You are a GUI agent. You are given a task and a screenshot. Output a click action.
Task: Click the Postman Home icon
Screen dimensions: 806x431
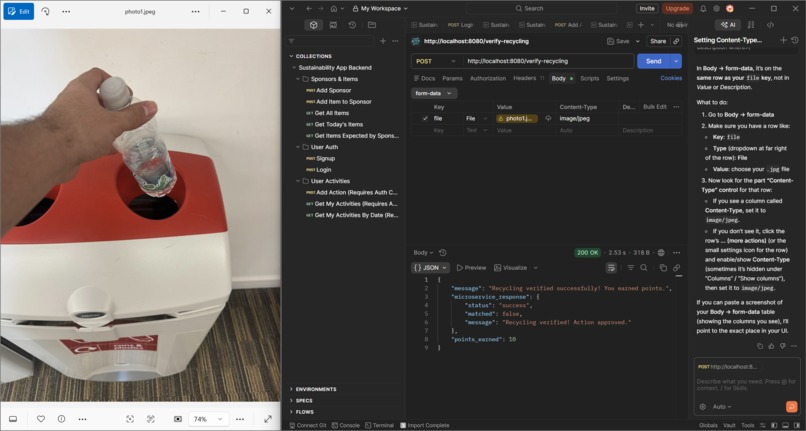334,8
